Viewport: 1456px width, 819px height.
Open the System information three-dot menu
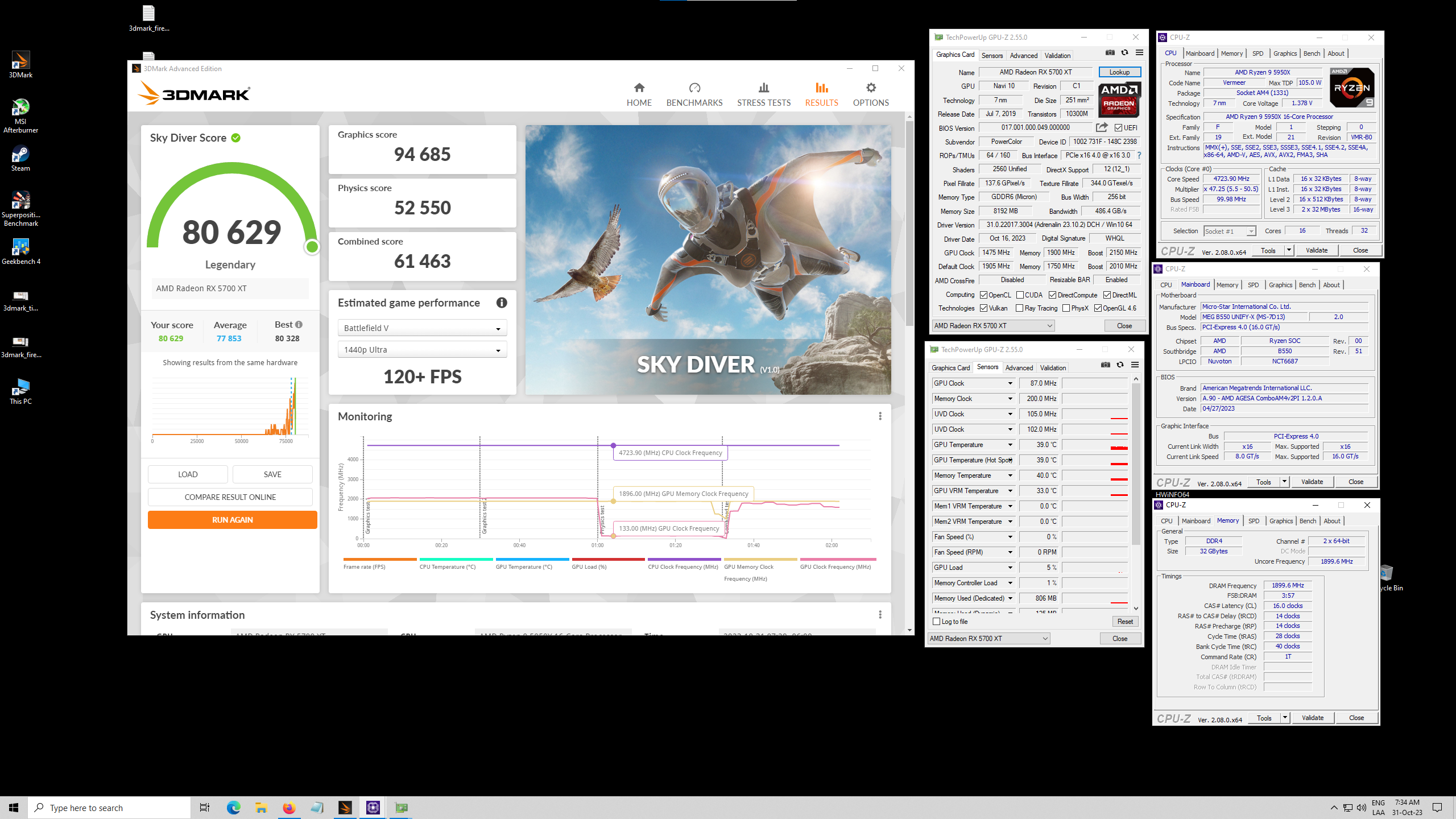click(x=880, y=615)
